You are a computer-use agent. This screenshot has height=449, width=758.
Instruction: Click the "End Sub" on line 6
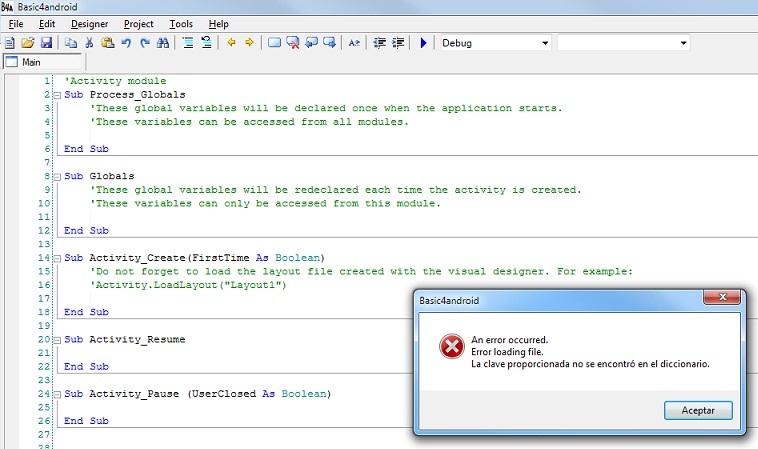pyautogui.click(x=87, y=149)
